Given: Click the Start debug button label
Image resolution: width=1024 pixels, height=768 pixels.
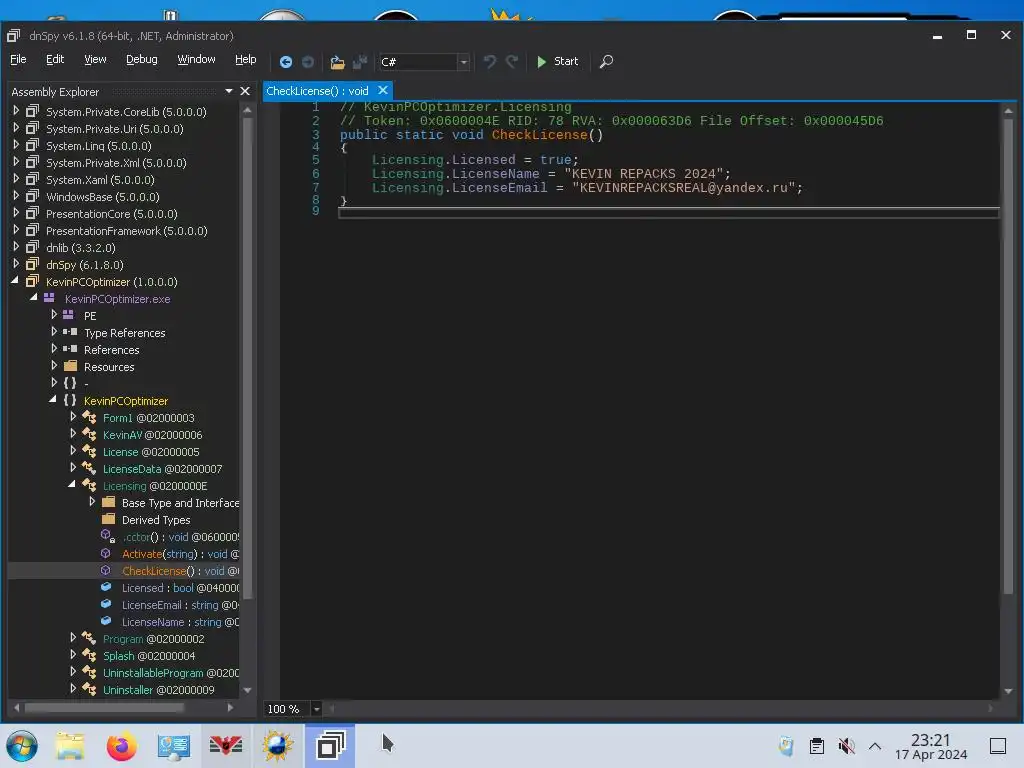Looking at the screenshot, I should [566, 61].
